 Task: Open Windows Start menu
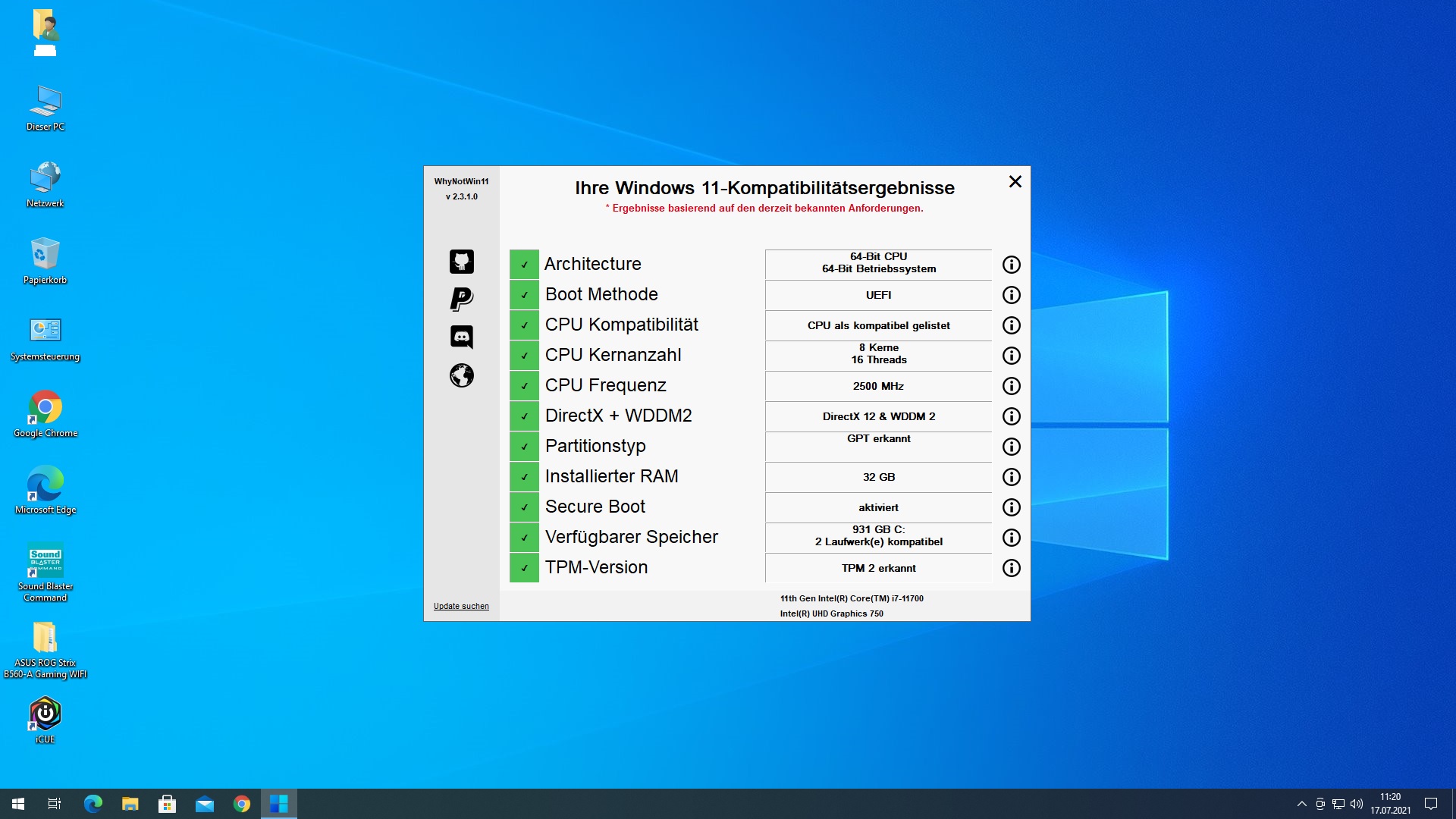(x=18, y=804)
